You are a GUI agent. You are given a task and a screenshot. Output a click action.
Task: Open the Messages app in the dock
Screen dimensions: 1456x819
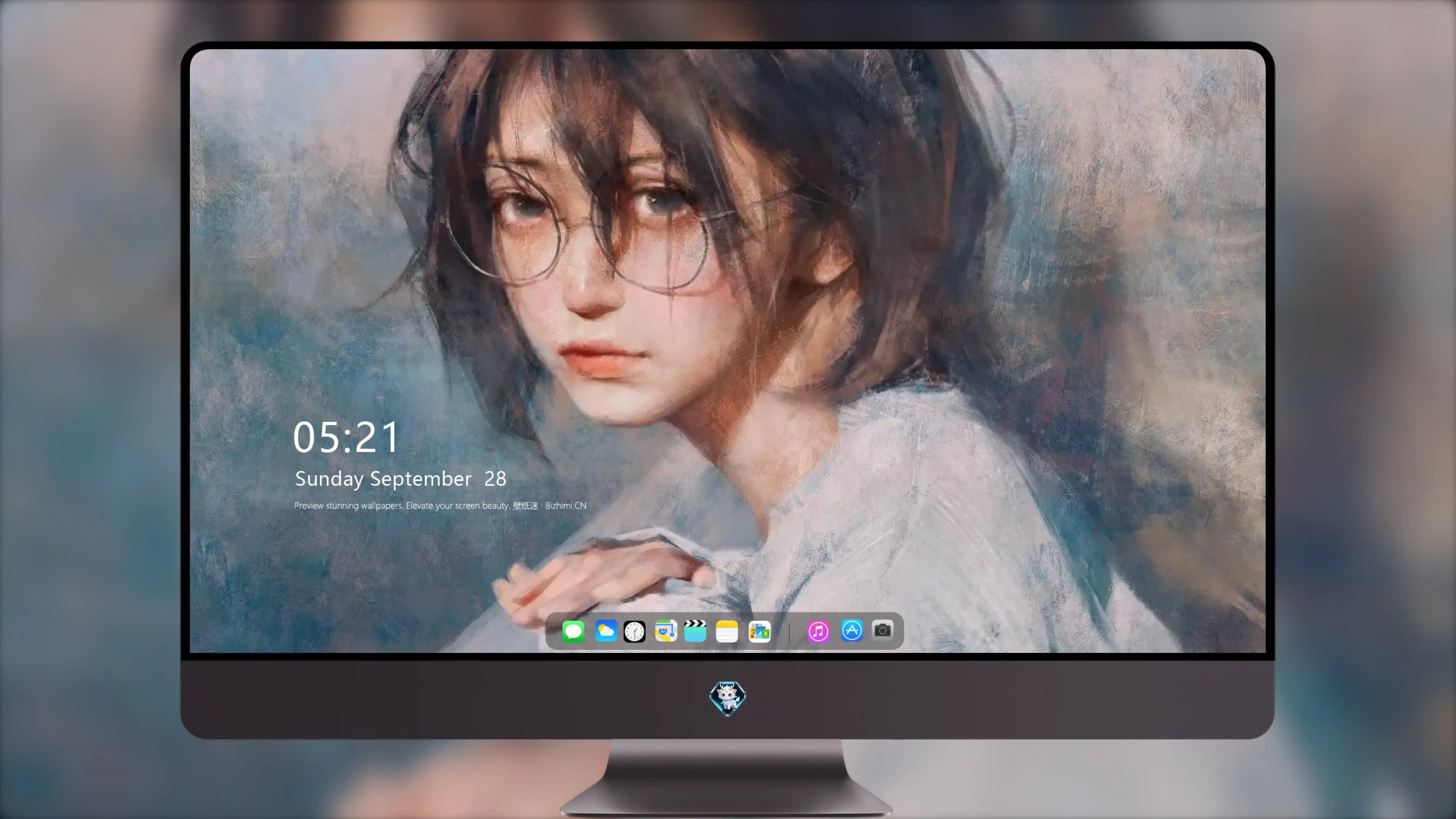coord(573,631)
